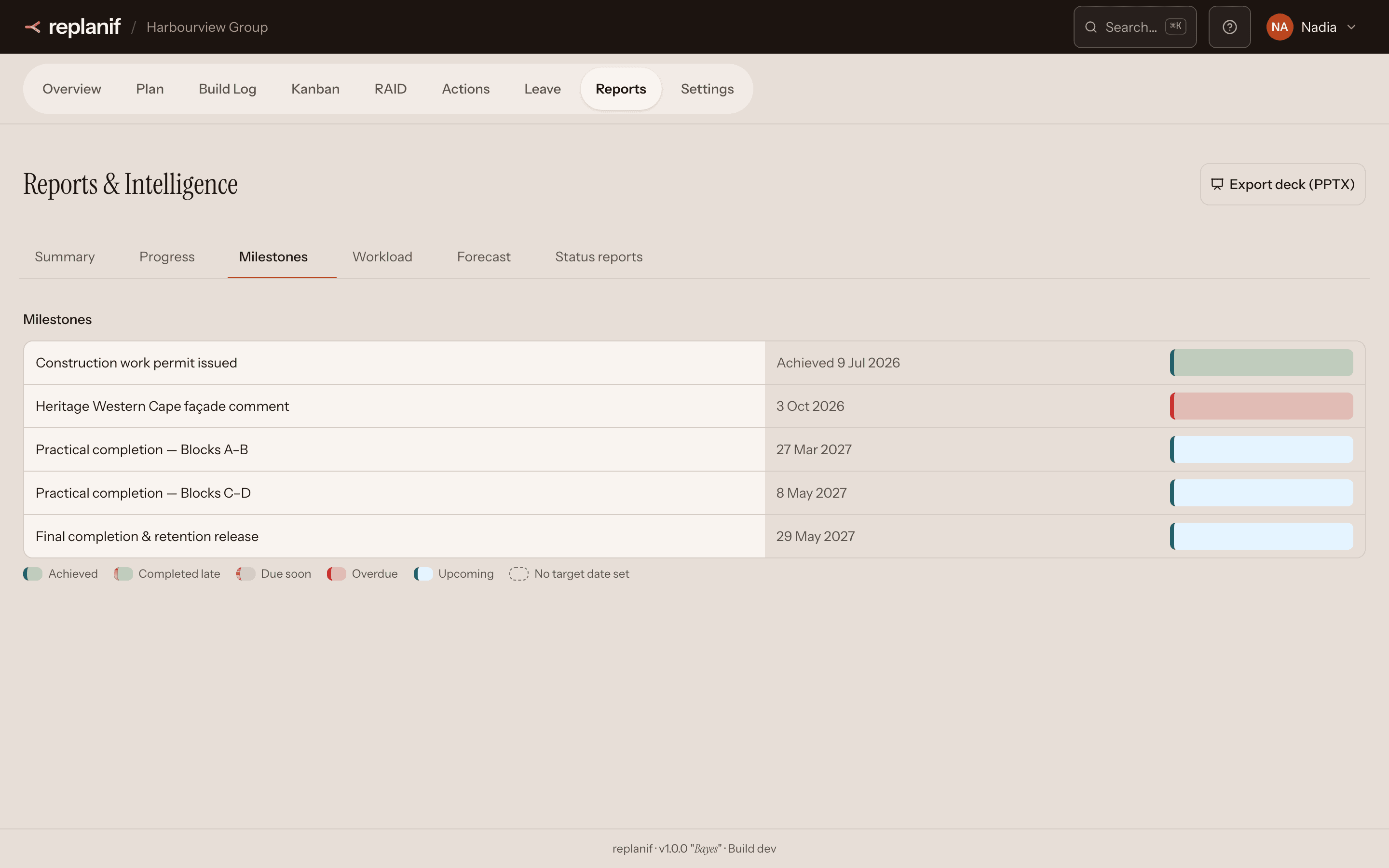1389x868 pixels.
Task: Open the Forecast sub-tab
Action: (484, 257)
